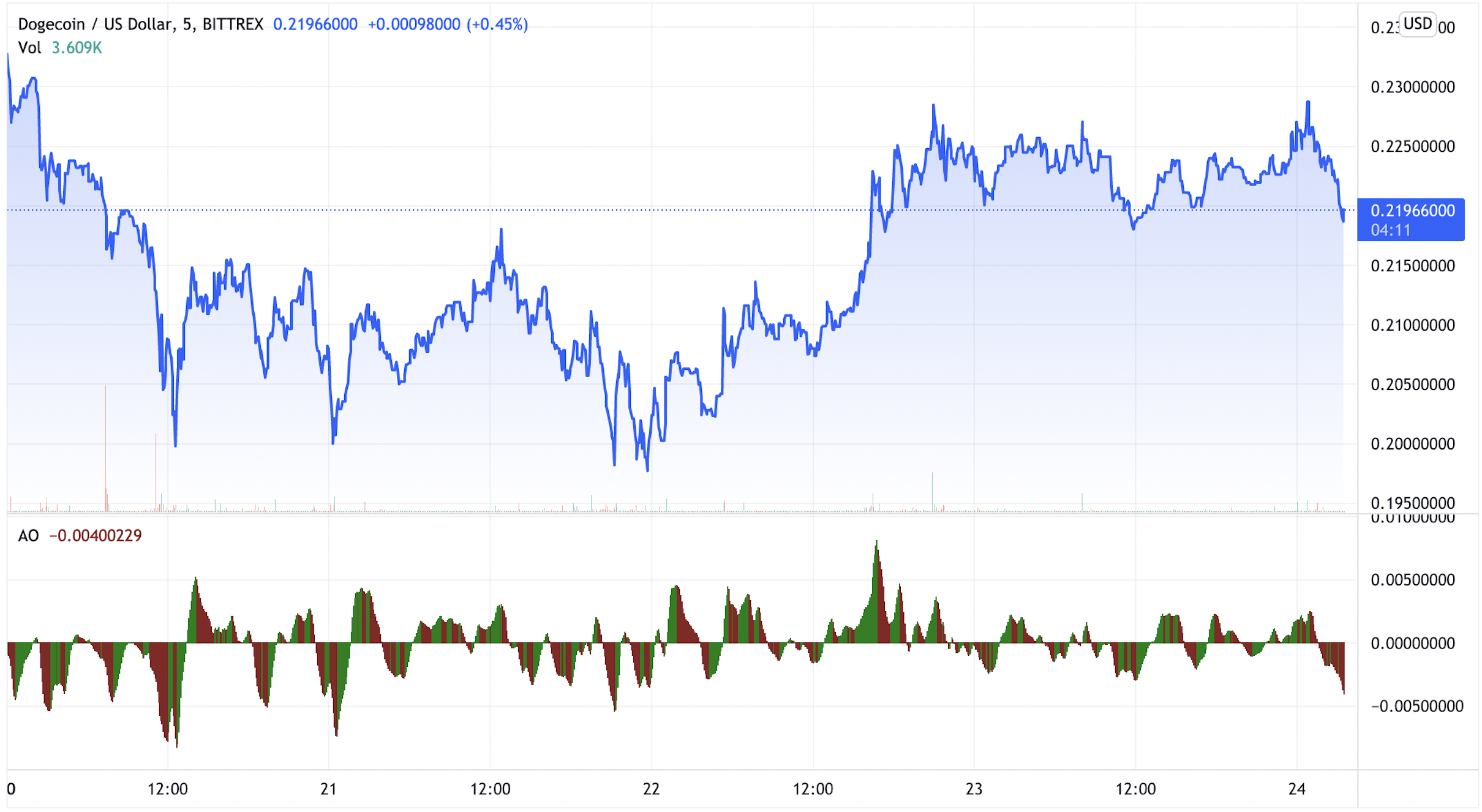Click the Vol value 3.609K
1482x812 pixels.
click(x=77, y=48)
